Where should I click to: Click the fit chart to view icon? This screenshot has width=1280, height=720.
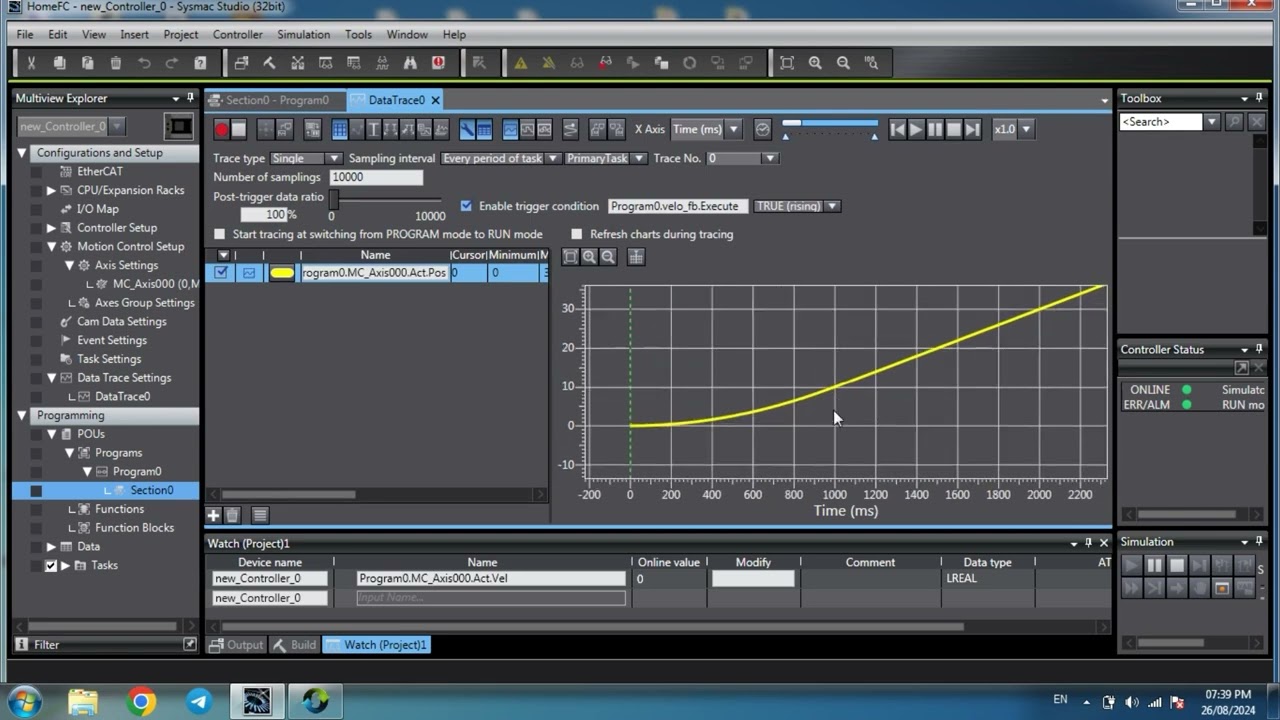[570, 257]
